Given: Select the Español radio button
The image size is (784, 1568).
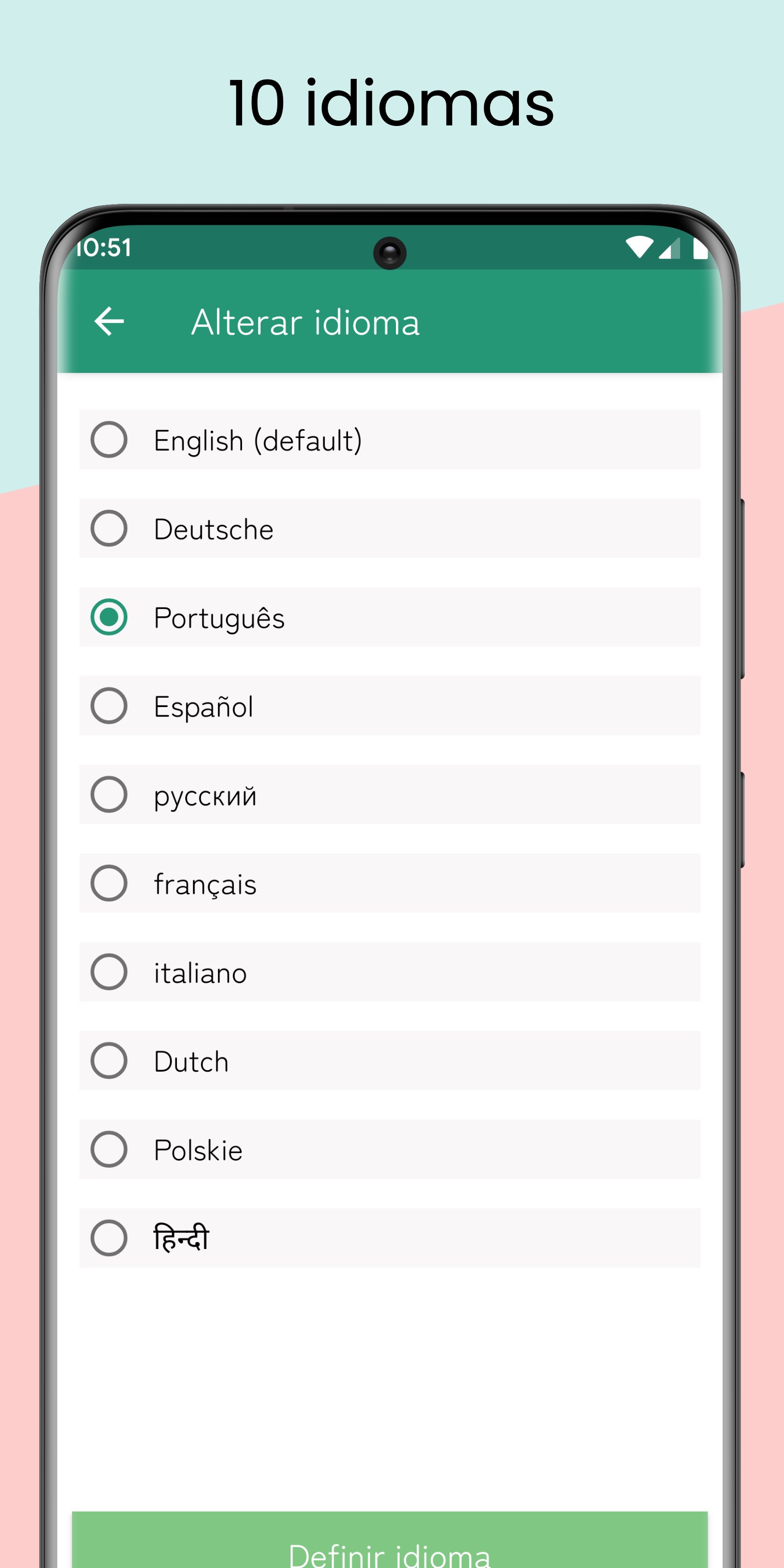Looking at the screenshot, I should pos(109,706).
